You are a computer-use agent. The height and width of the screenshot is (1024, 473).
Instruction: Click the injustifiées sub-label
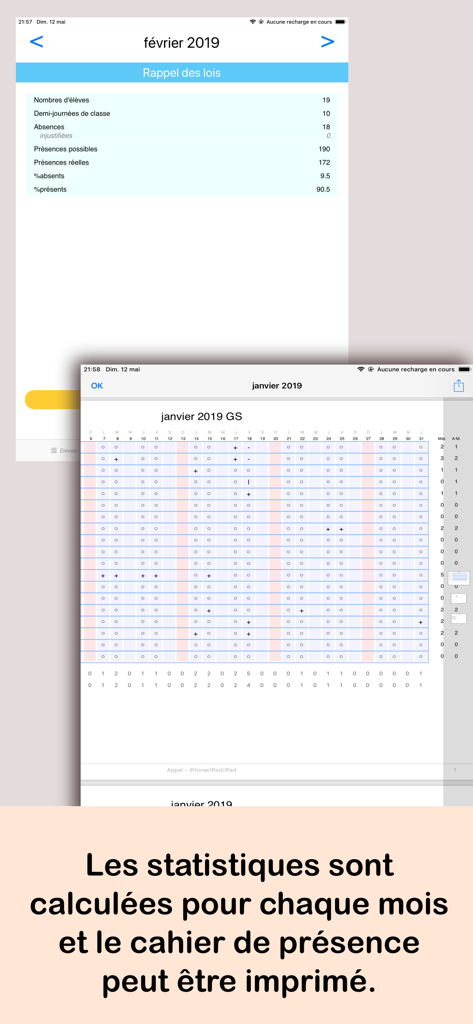coord(56,136)
